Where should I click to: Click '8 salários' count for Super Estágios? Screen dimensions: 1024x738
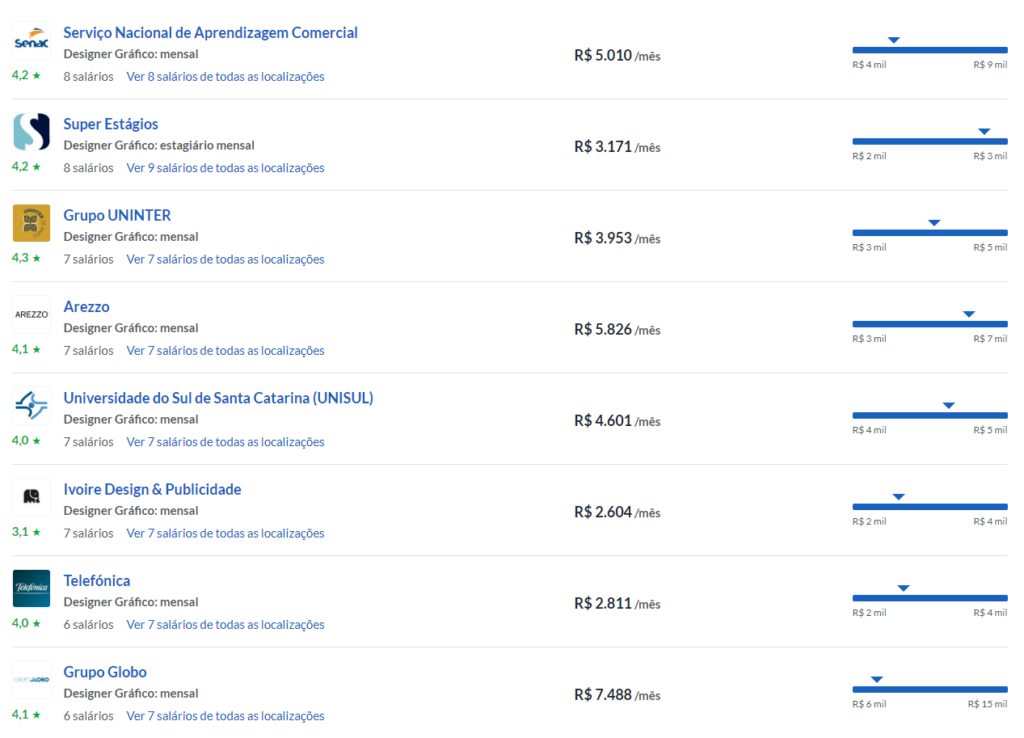tap(88, 168)
